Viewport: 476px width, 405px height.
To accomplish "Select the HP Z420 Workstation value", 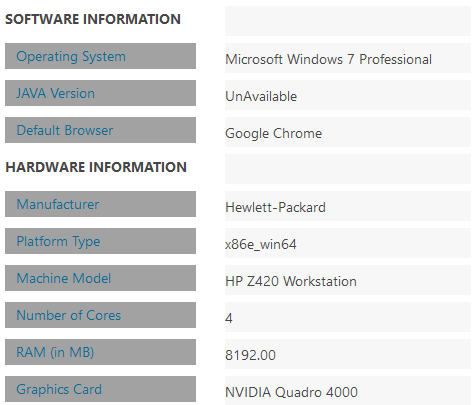I will tap(291, 281).
